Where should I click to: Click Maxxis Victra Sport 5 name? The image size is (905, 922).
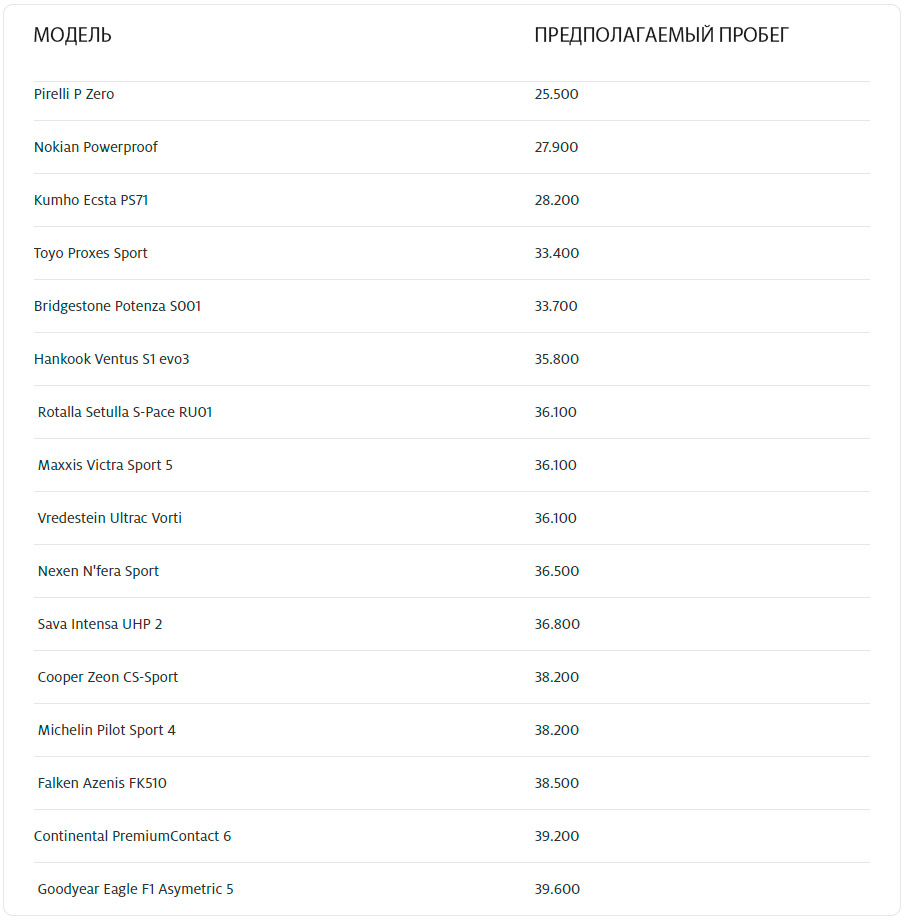pos(105,465)
